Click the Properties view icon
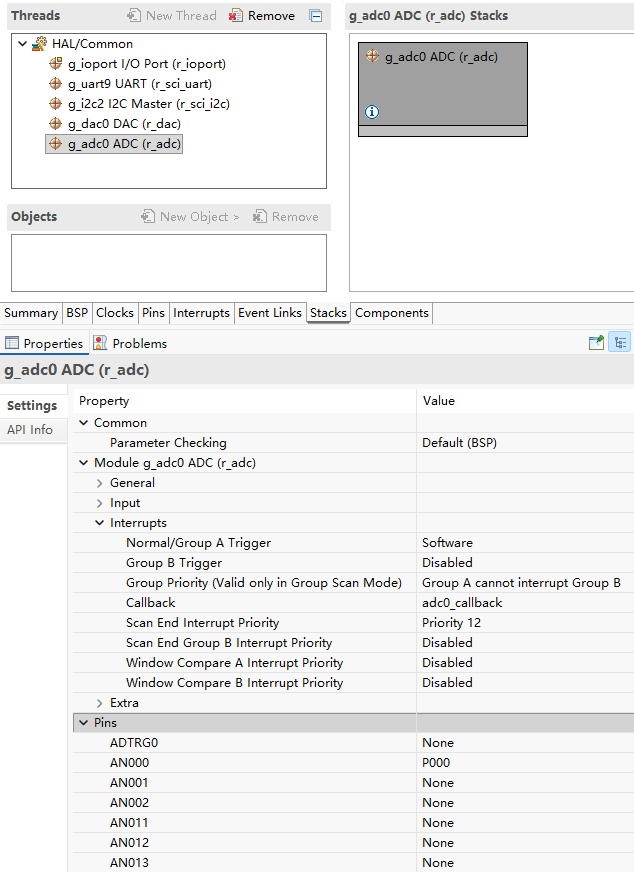This screenshot has height=872, width=634. tap(12, 343)
